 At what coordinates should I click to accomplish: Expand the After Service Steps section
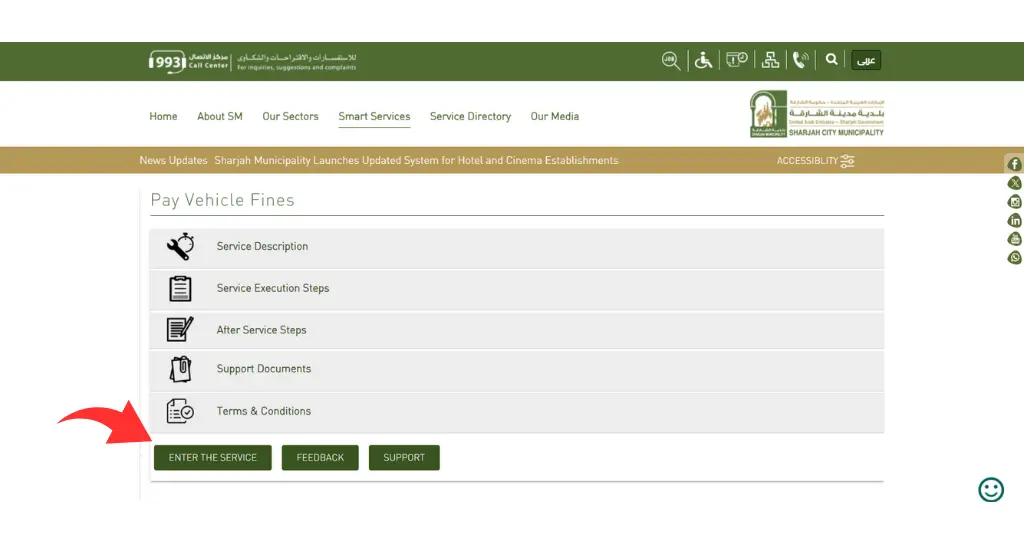(x=517, y=331)
